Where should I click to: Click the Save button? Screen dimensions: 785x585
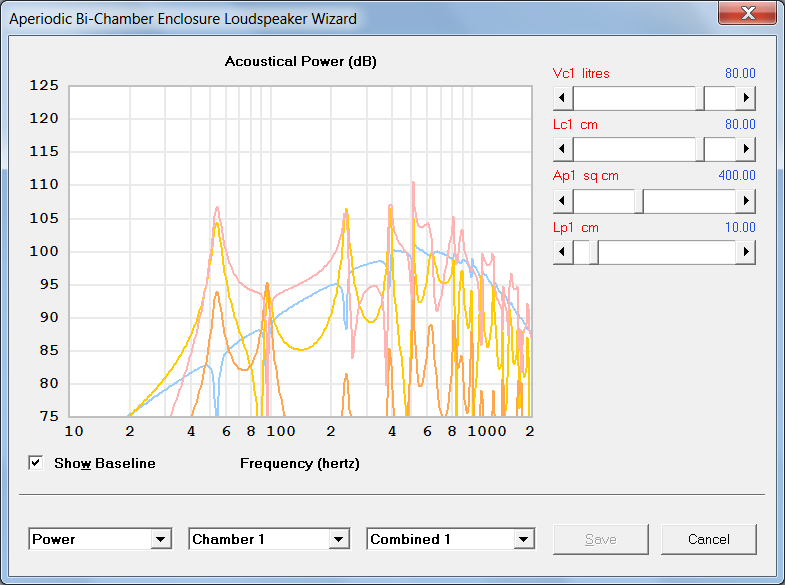click(x=601, y=539)
